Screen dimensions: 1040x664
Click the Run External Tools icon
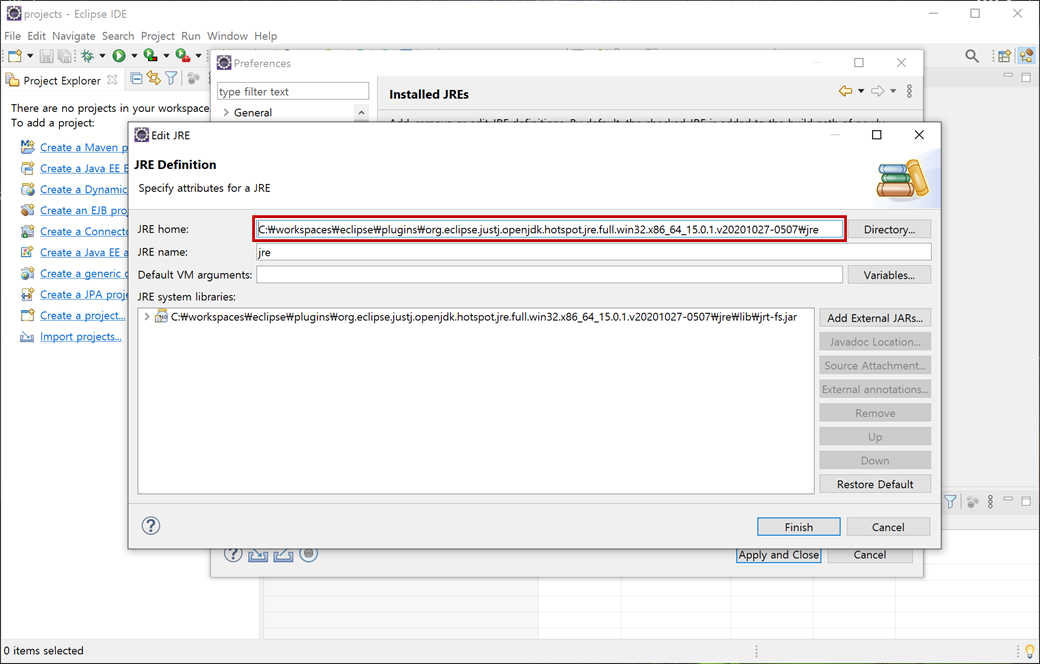tap(183, 56)
